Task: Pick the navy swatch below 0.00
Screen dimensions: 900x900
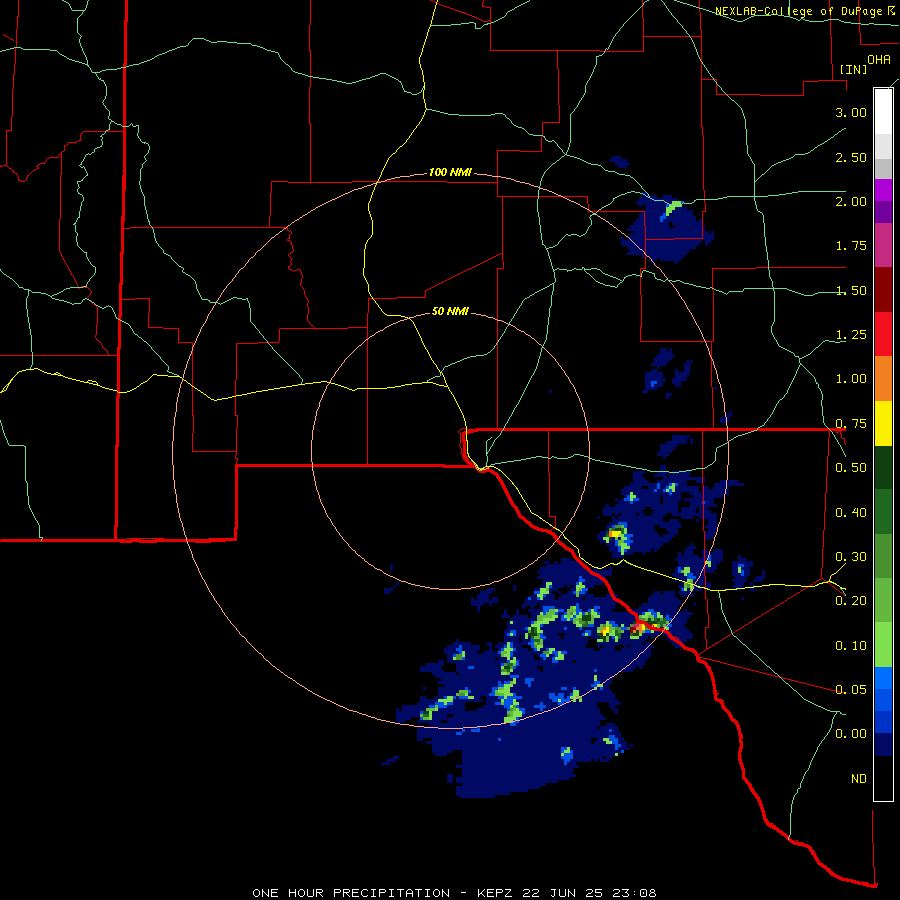Action: point(883,744)
